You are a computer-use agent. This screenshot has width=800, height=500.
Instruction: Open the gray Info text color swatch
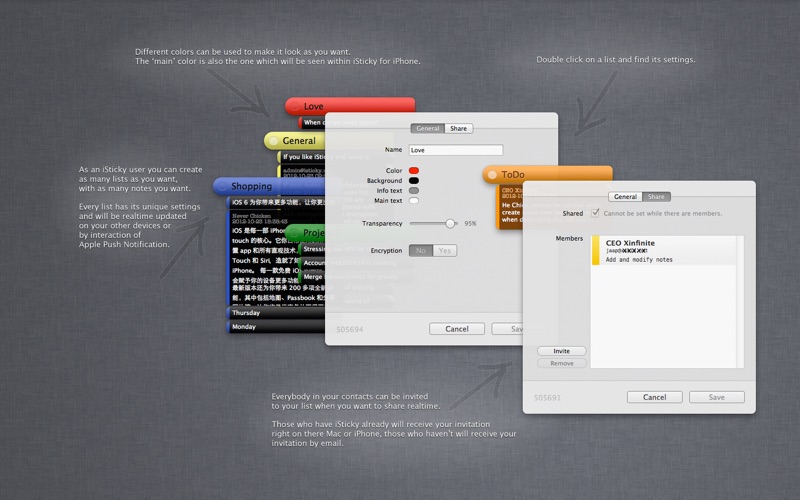[414, 190]
